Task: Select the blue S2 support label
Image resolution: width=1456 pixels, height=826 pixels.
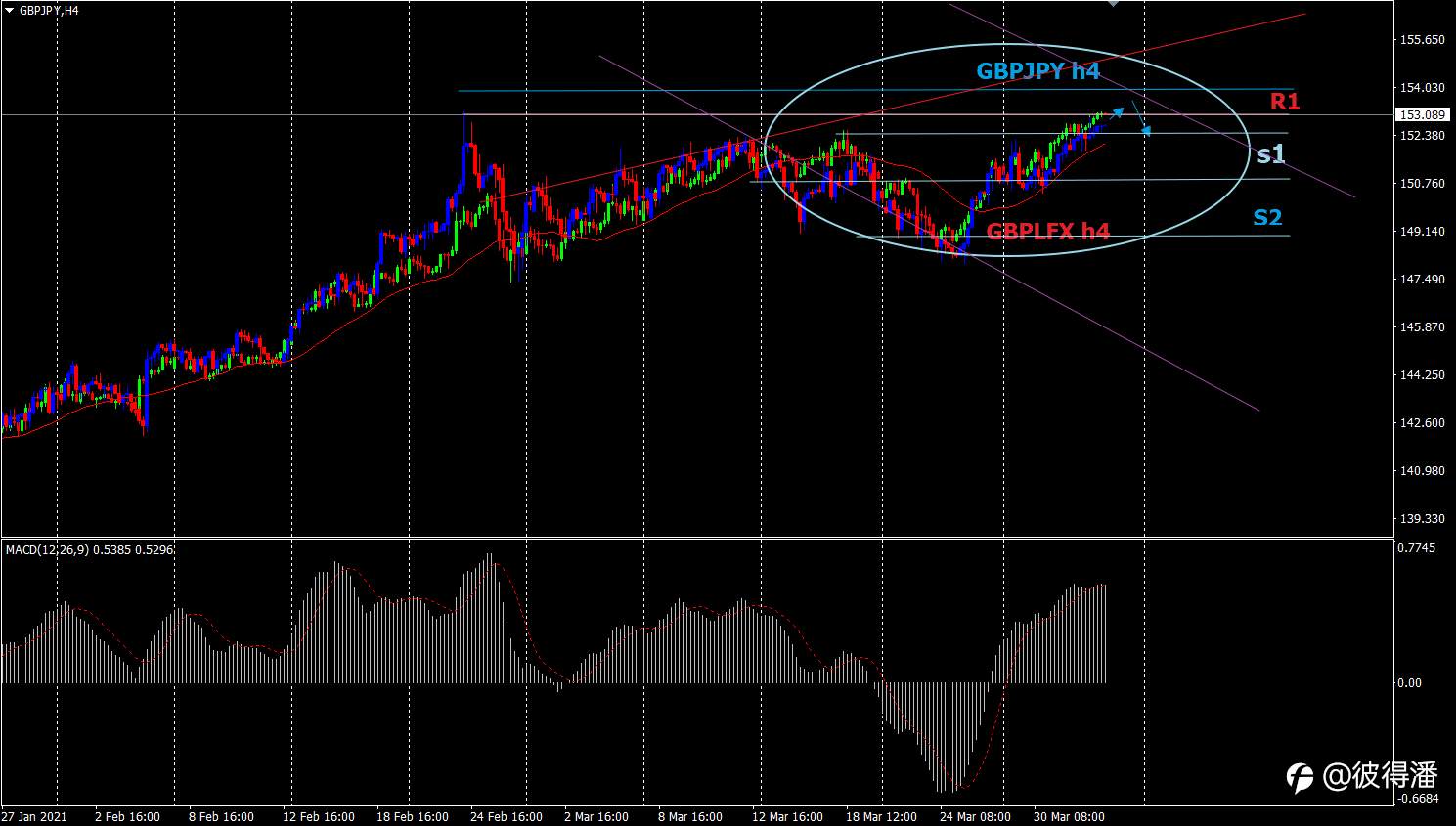Action: tap(1267, 218)
